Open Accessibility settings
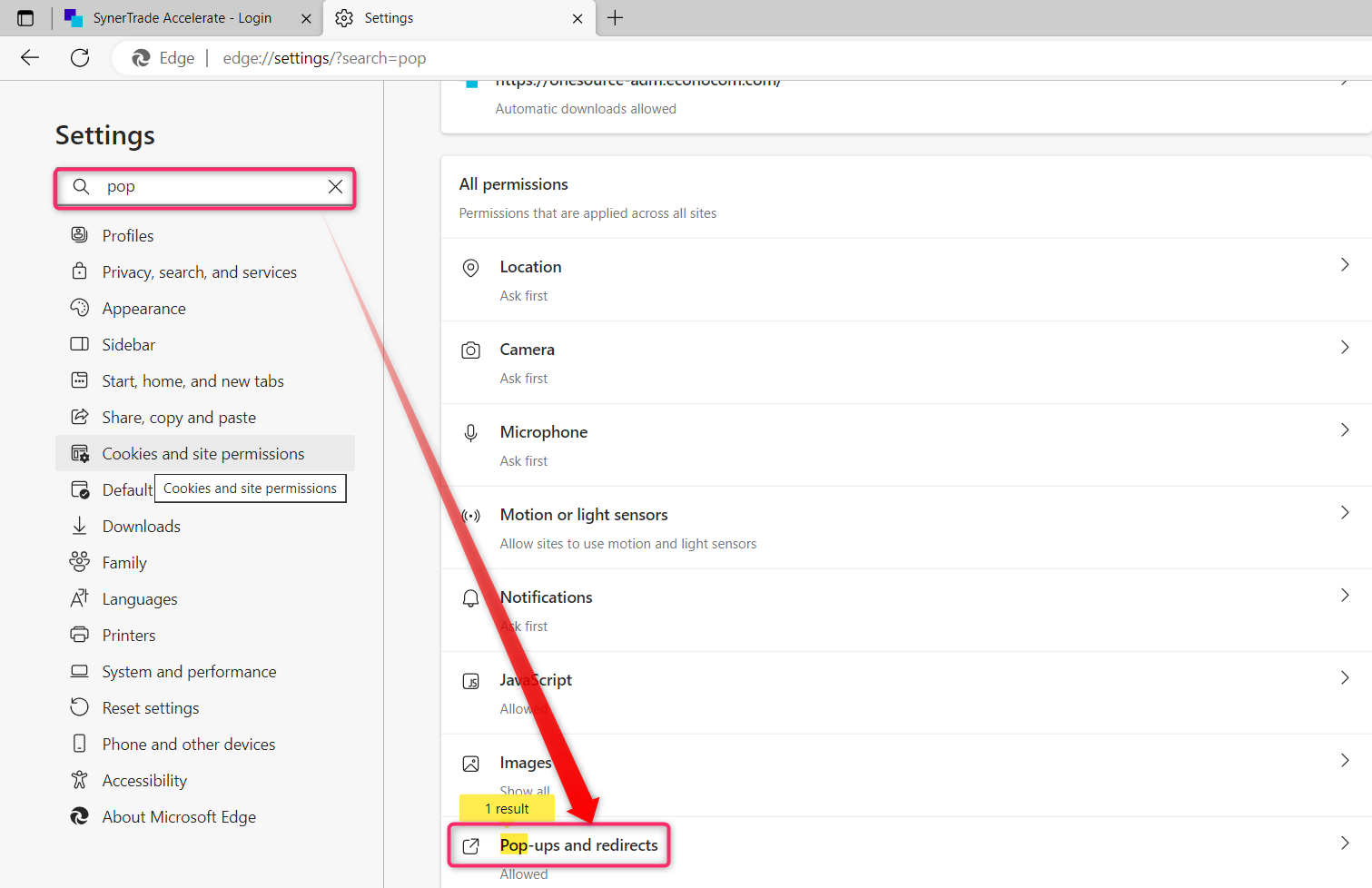1372x888 pixels. 205,781
